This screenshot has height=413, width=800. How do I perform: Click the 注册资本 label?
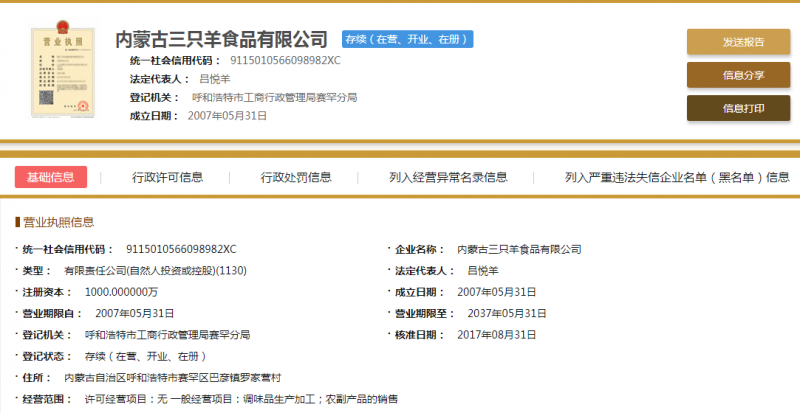click(46, 292)
